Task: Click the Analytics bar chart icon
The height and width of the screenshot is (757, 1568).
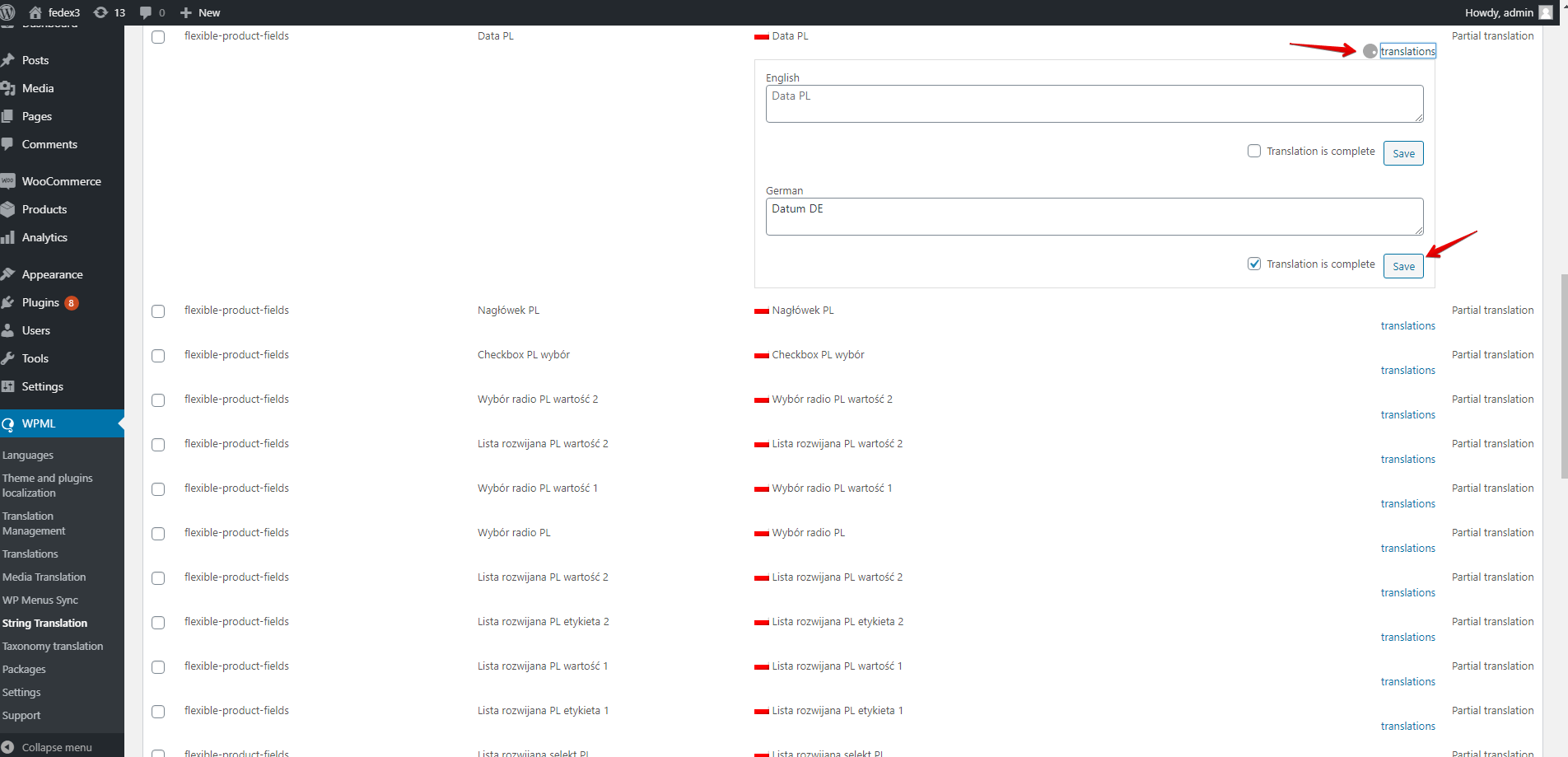Action: click(x=8, y=237)
